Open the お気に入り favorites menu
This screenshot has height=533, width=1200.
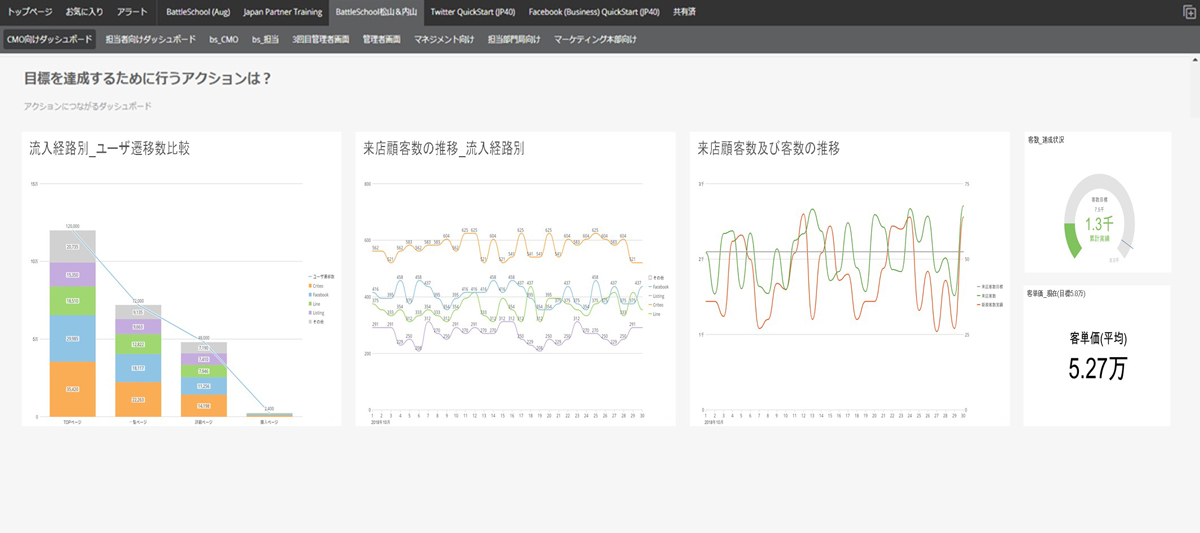coord(84,12)
